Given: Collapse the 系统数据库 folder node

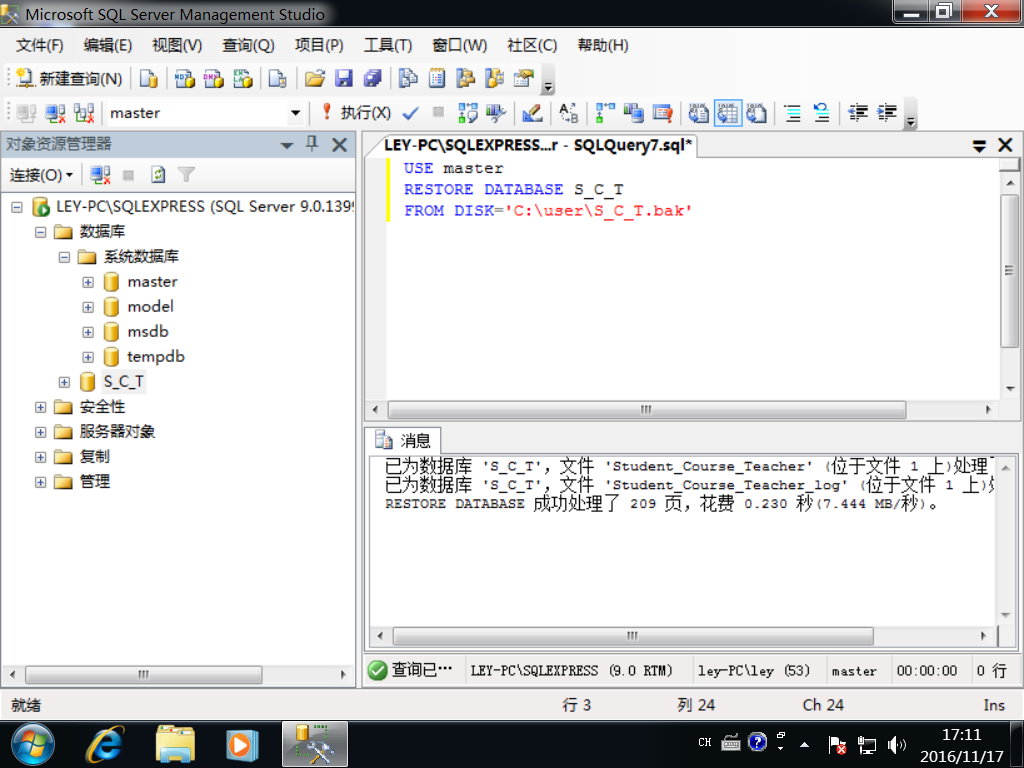Looking at the screenshot, I should click(x=64, y=257).
